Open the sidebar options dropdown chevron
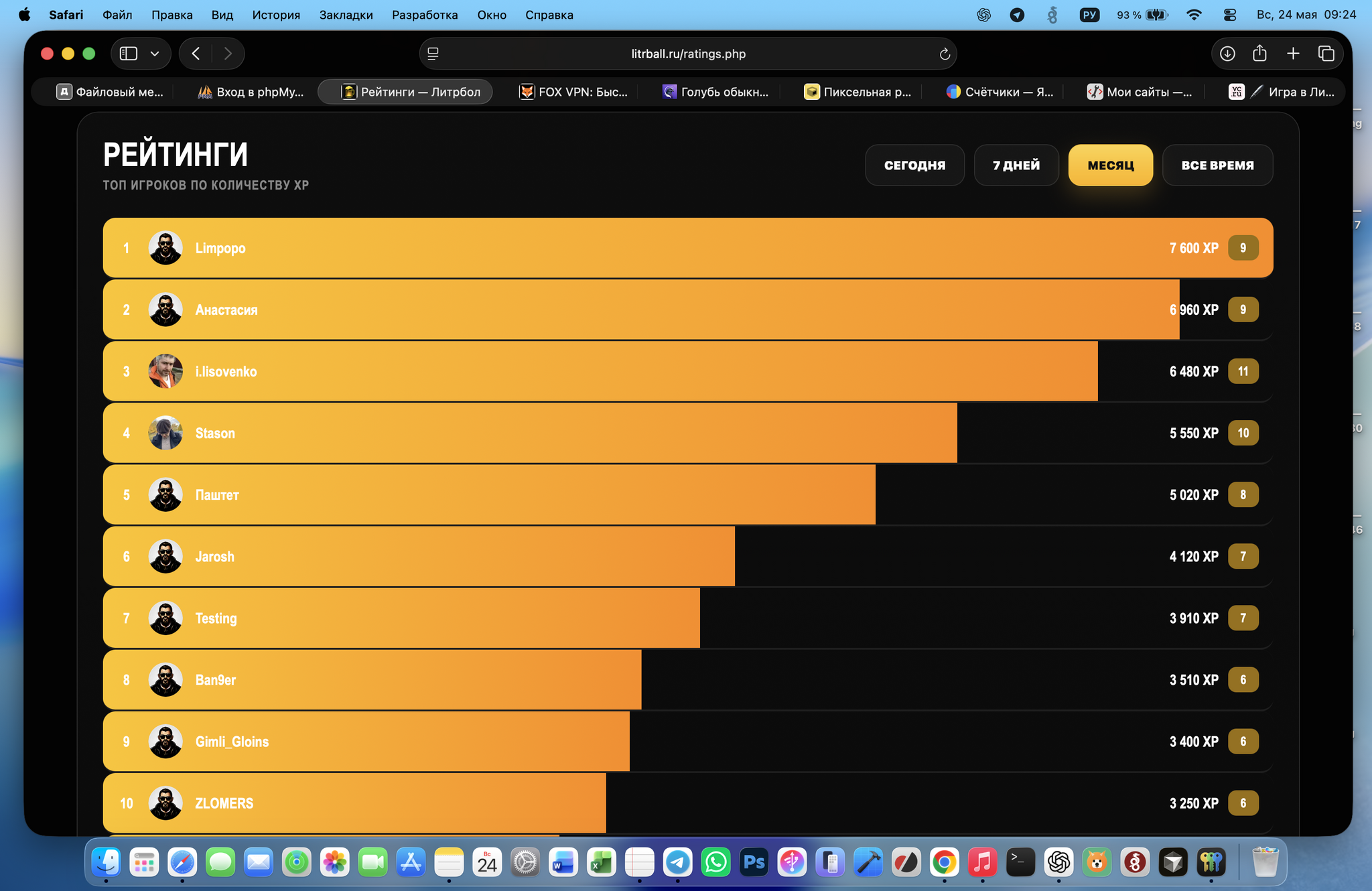 click(x=155, y=54)
